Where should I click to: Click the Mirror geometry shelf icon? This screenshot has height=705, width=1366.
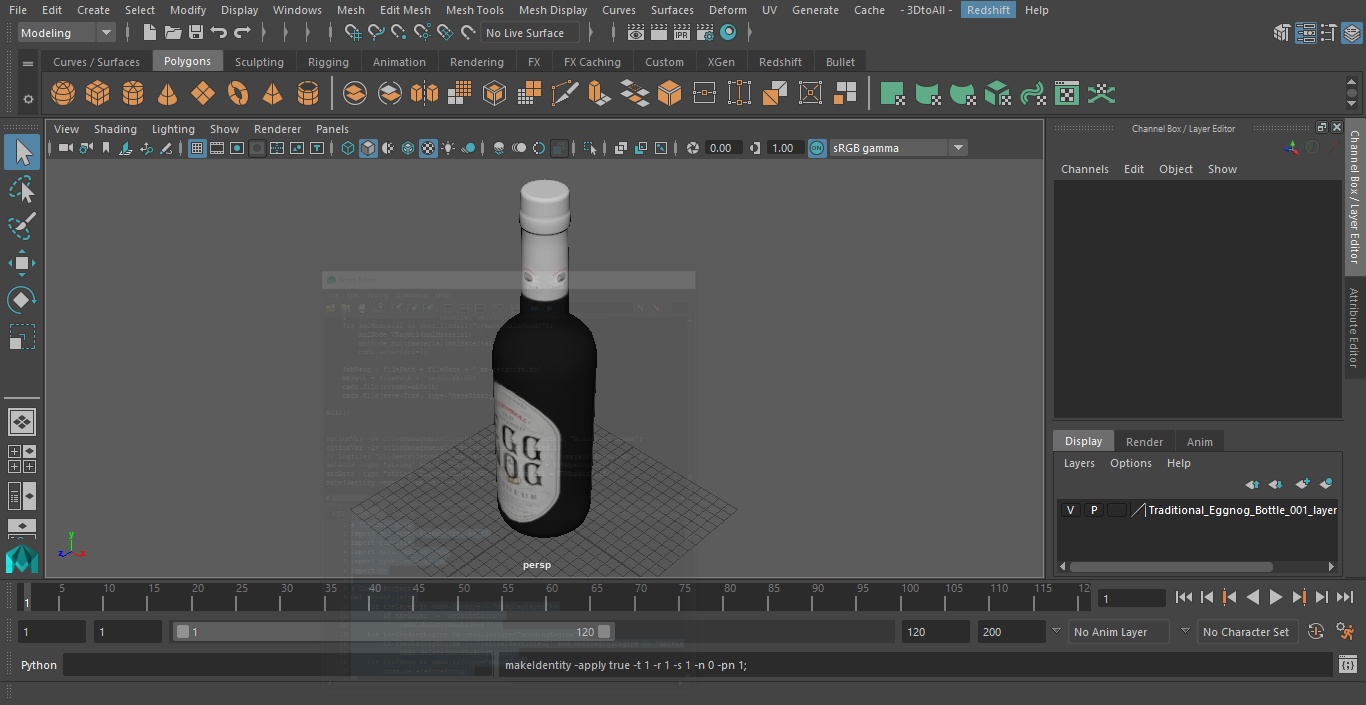[x=424, y=94]
